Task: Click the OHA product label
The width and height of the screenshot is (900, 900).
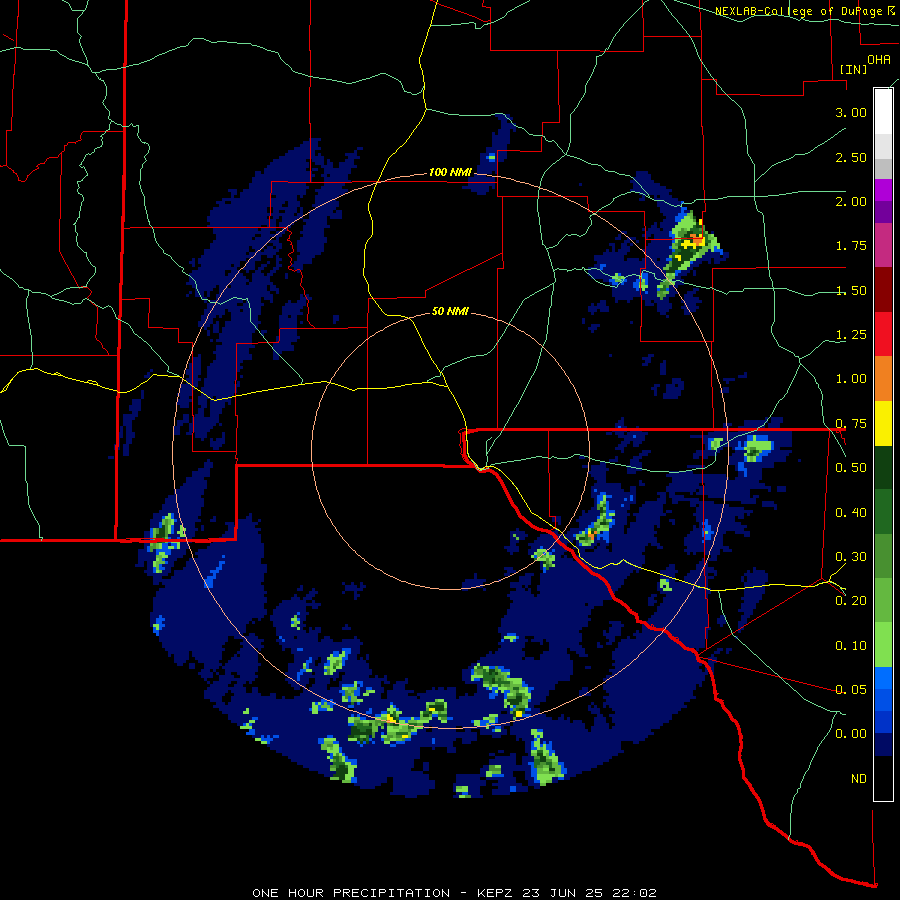Action: (x=879, y=60)
